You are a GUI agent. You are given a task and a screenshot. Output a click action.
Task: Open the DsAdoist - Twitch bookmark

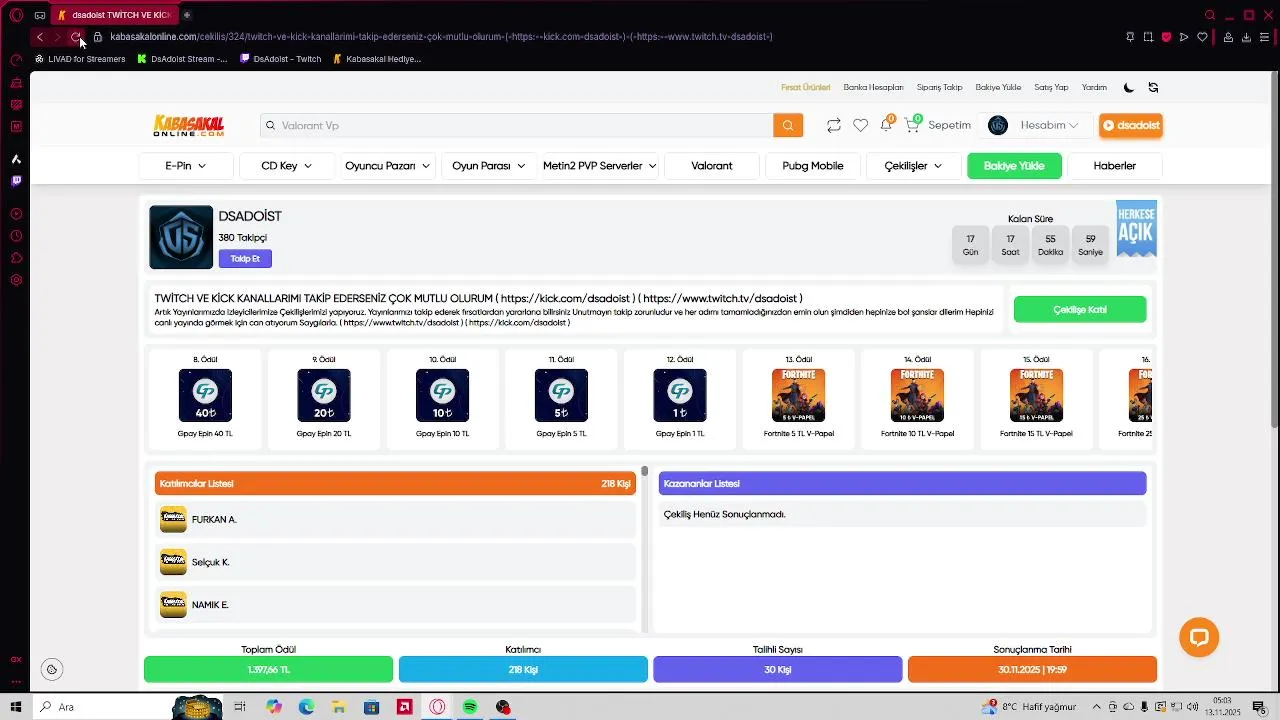click(x=280, y=59)
